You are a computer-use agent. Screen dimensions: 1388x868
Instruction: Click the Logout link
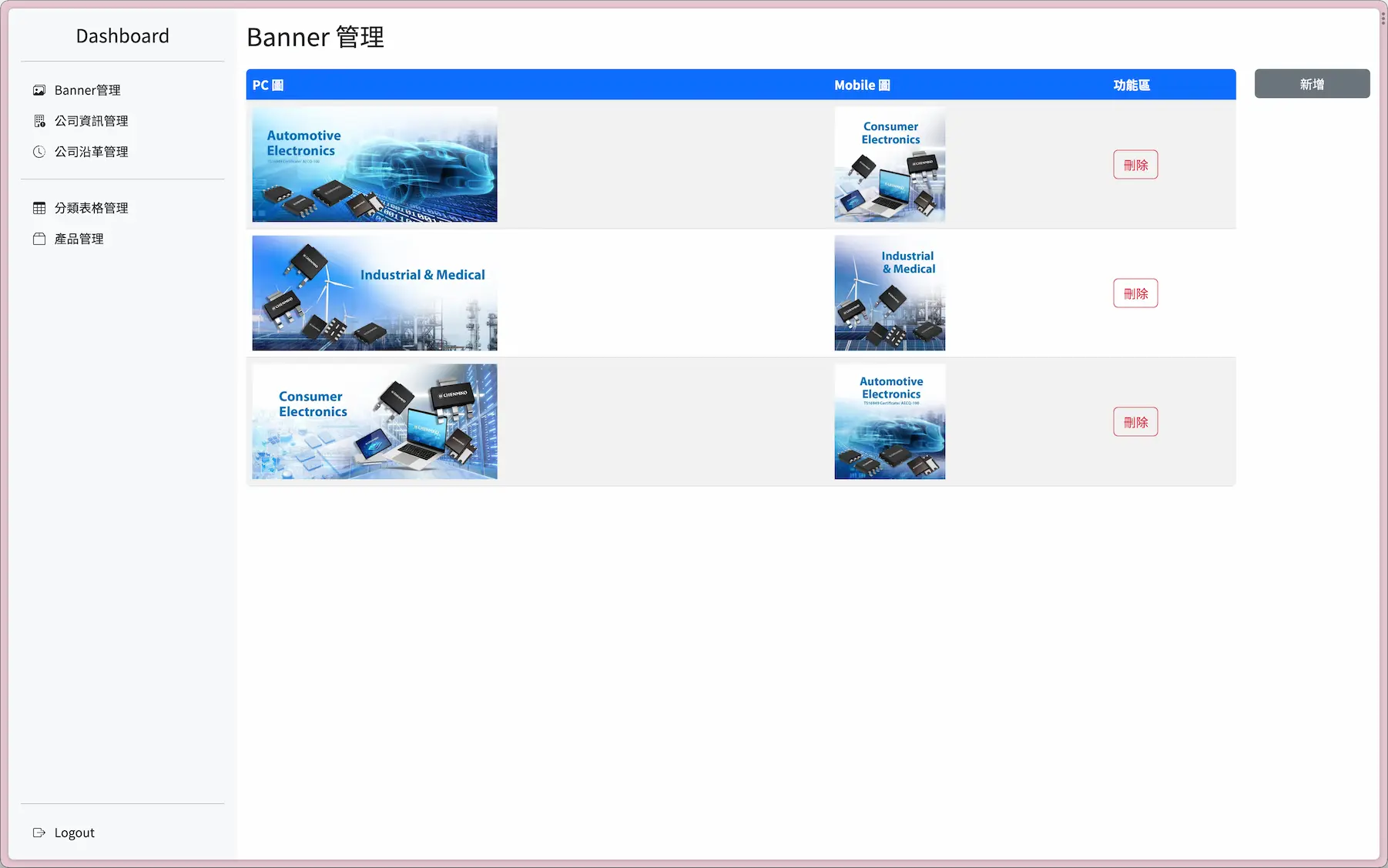click(x=74, y=833)
